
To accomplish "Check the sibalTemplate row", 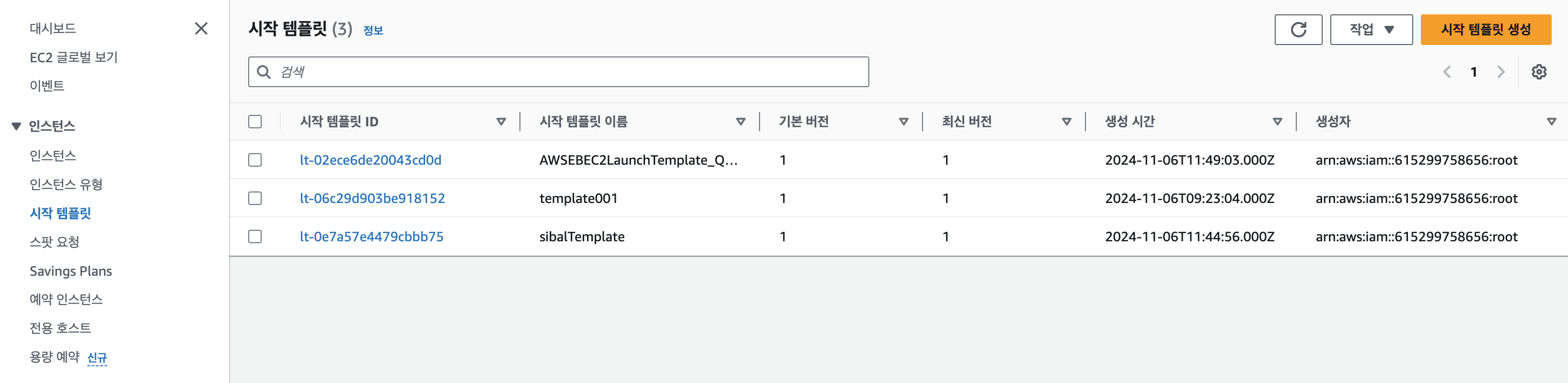I will pos(255,237).
